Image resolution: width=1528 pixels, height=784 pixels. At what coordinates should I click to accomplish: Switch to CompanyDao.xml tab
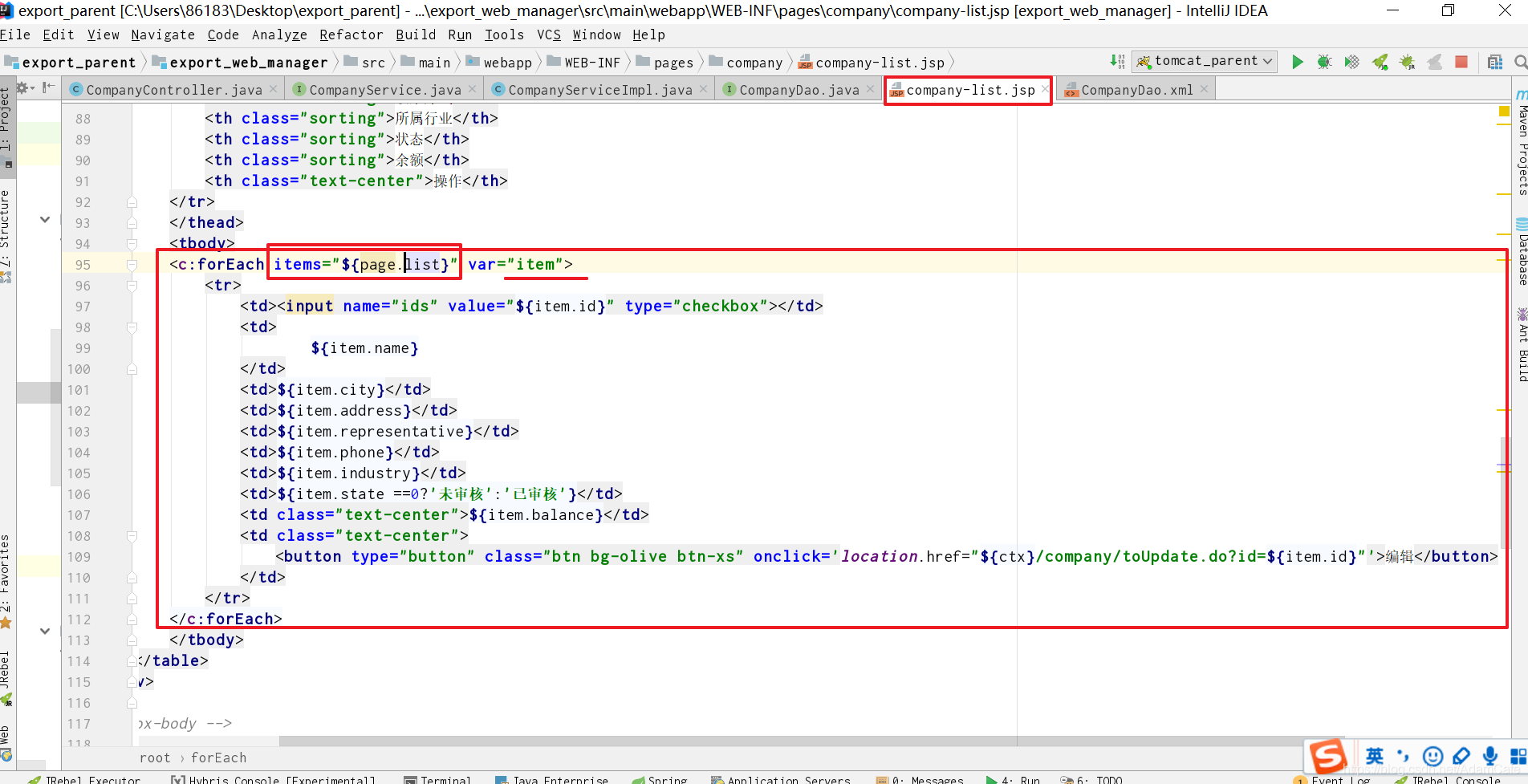click(x=1136, y=90)
